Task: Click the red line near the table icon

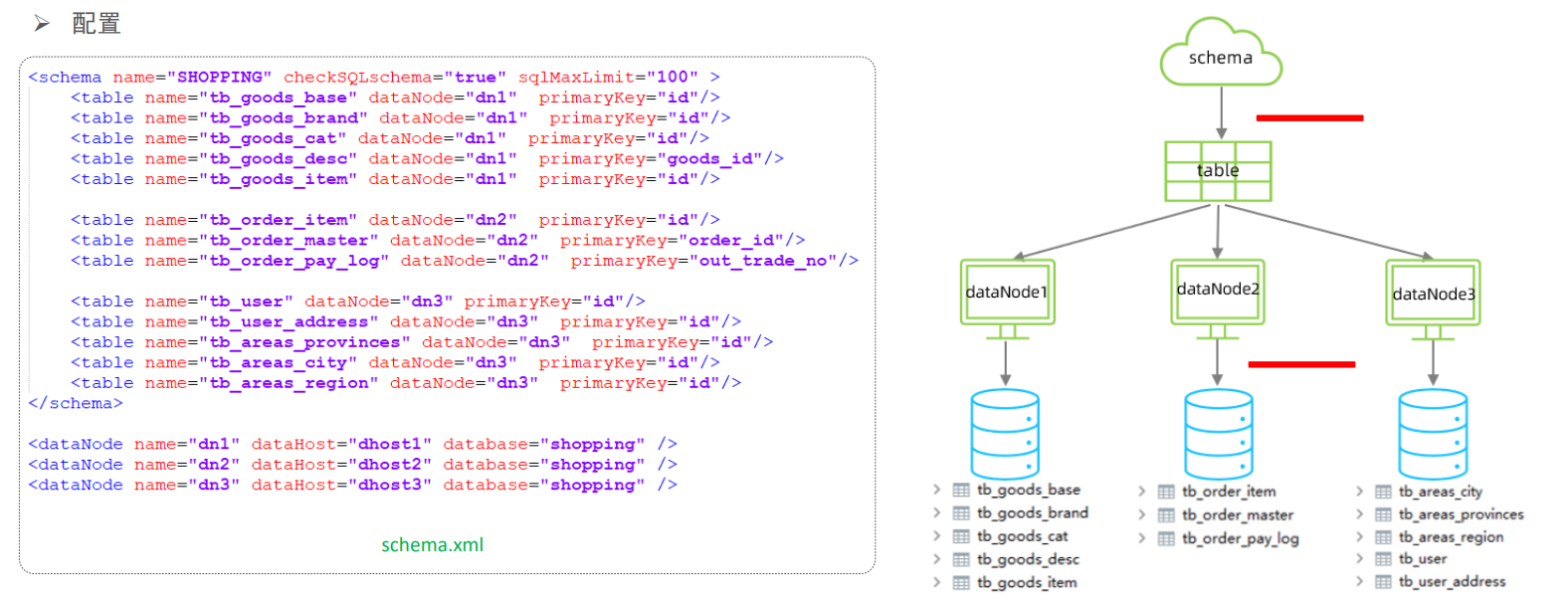Action: tap(1309, 117)
